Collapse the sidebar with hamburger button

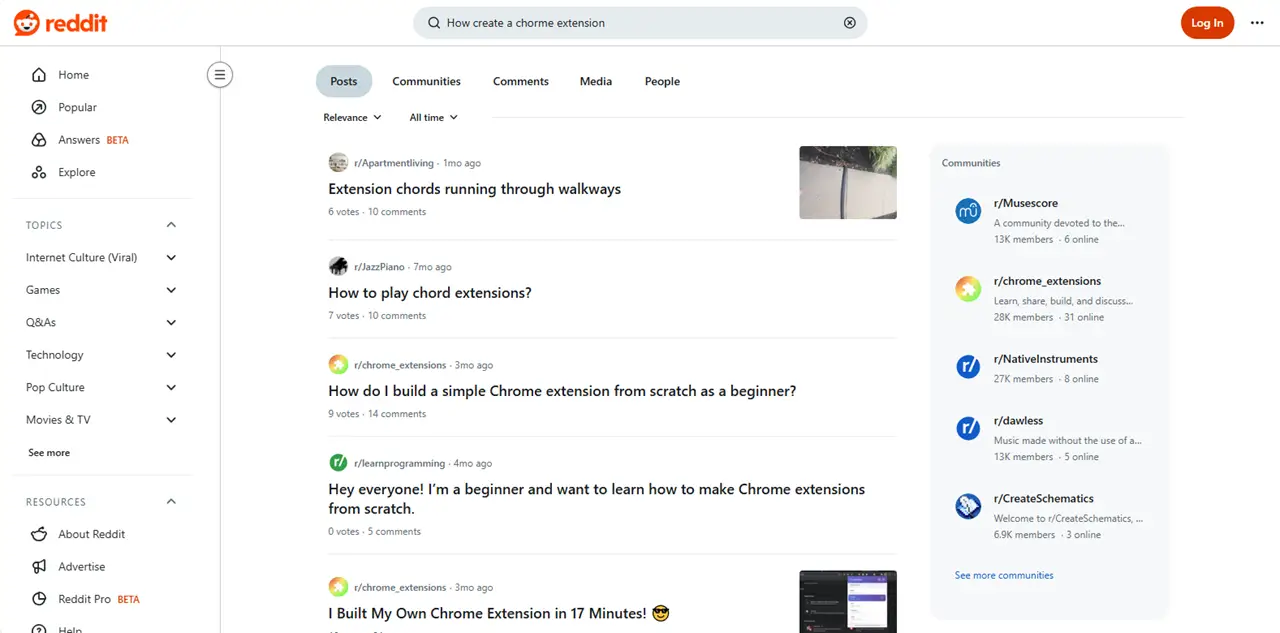[x=220, y=75]
